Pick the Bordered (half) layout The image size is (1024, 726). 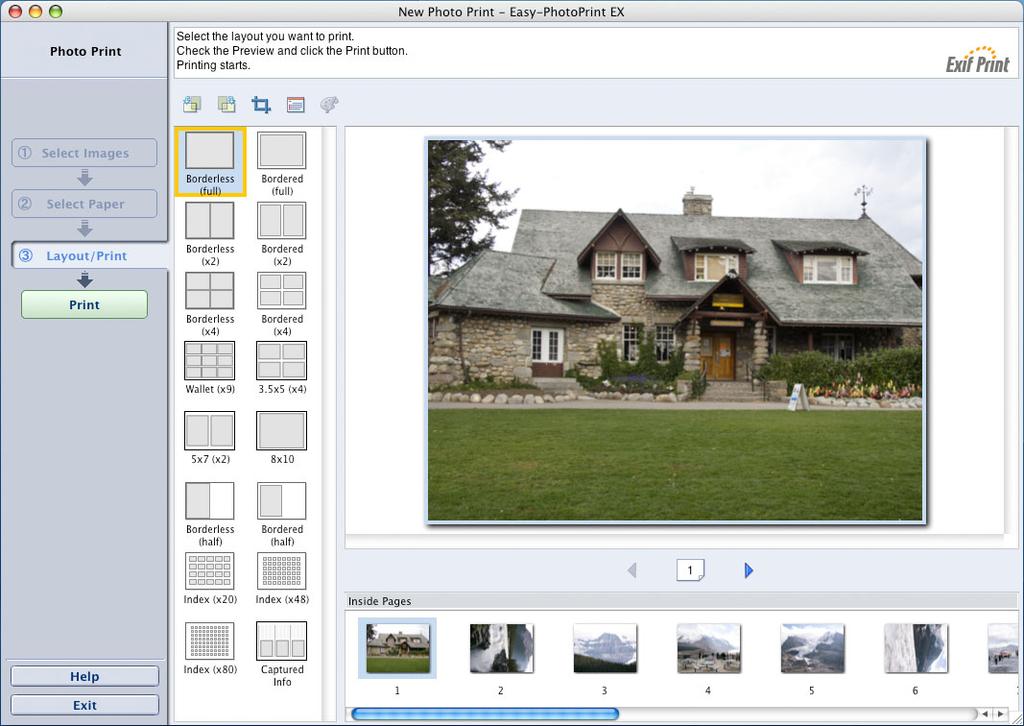[x=281, y=514]
